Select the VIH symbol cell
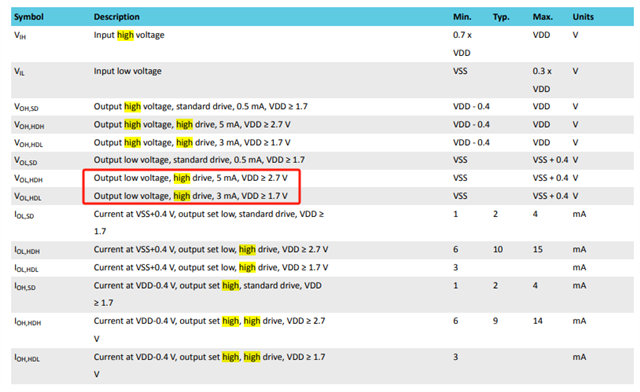The height and width of the screenshot is (392, 640). tap(20, 36)
